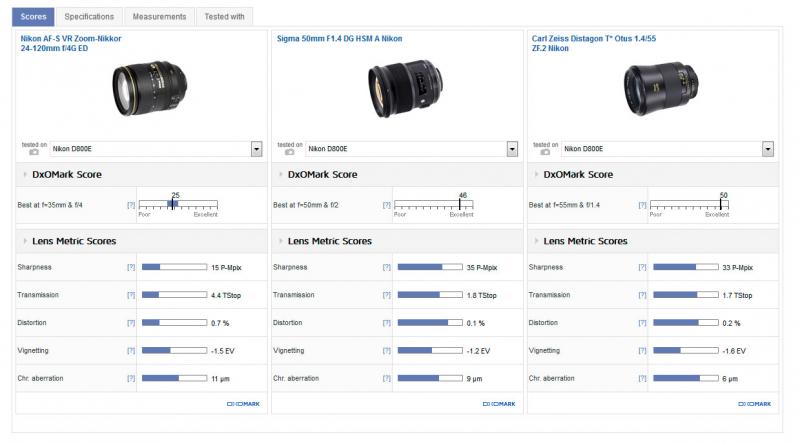Viewport: 800px width, 444px height.
Task: Click the camera icon under the Nikon lens 'tested on'
Action: click(x=34, y=152)
